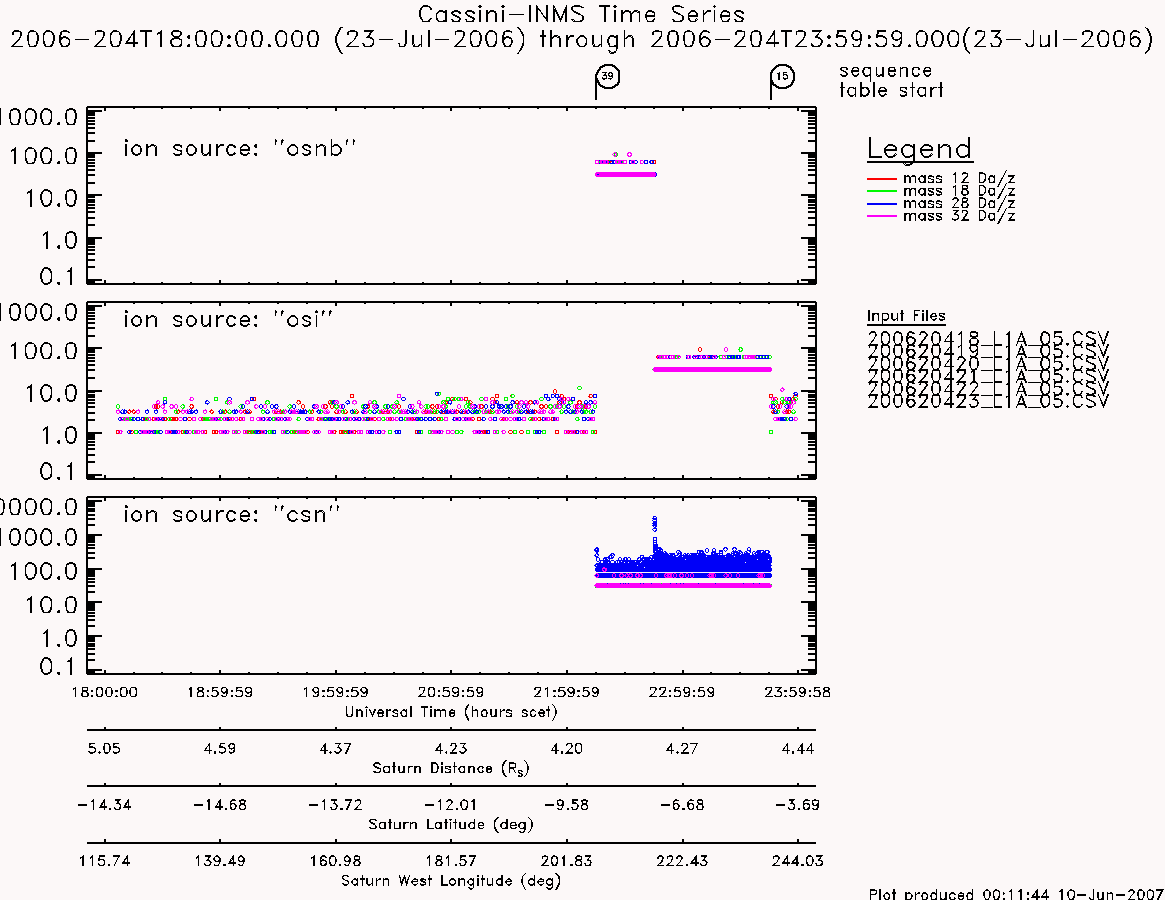Click the 18:00:00 time axis label
The height and width of the screenshot is (900, 1165).
point(104,693)
